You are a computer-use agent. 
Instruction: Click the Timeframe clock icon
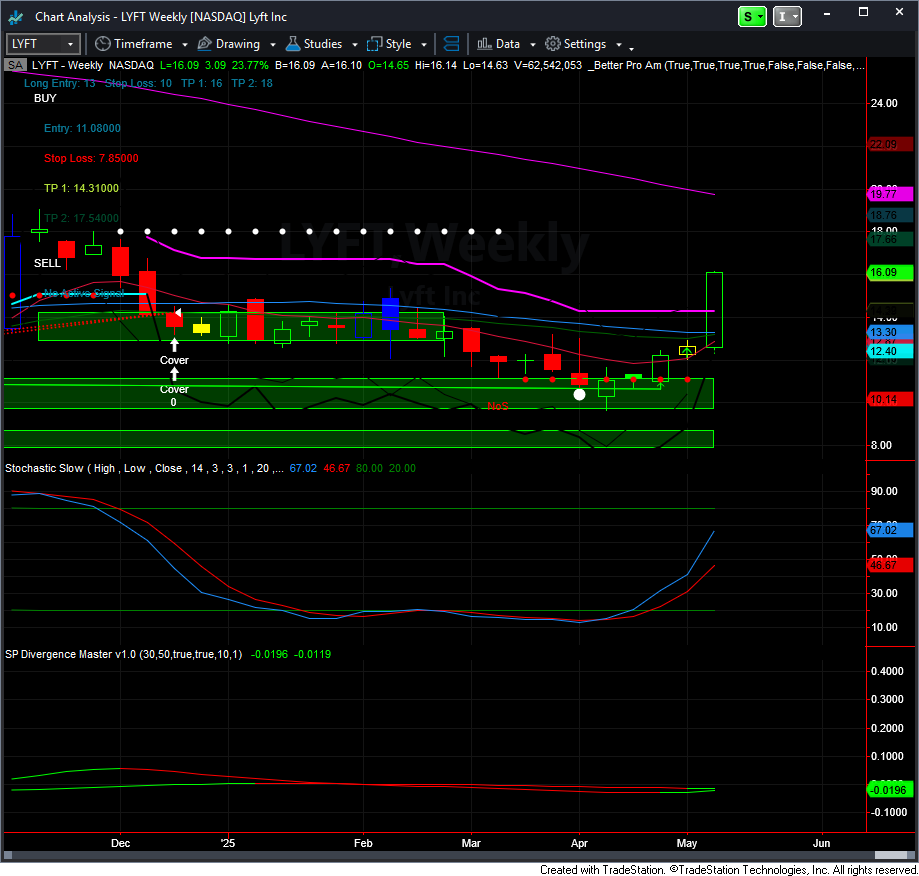(x=102, y=44)
